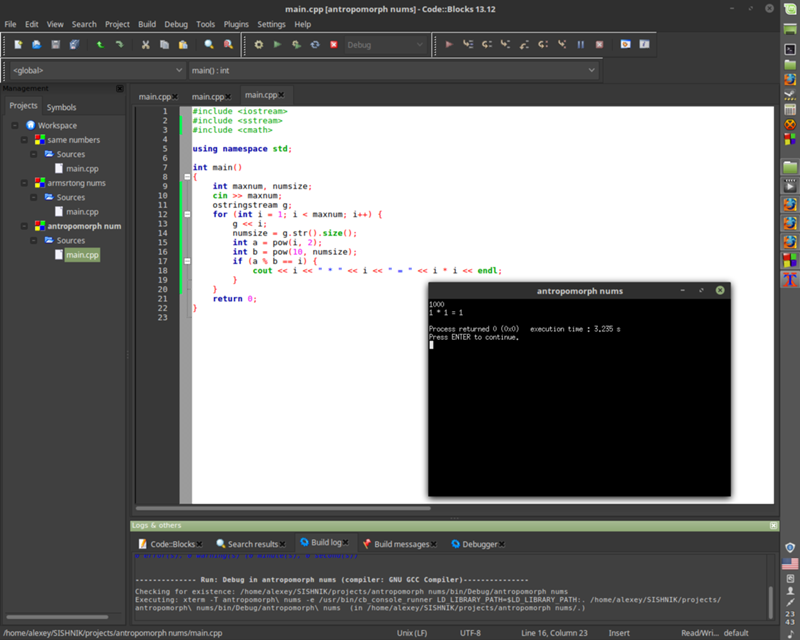Click the Open file toolbar icon

click(37, 45)
